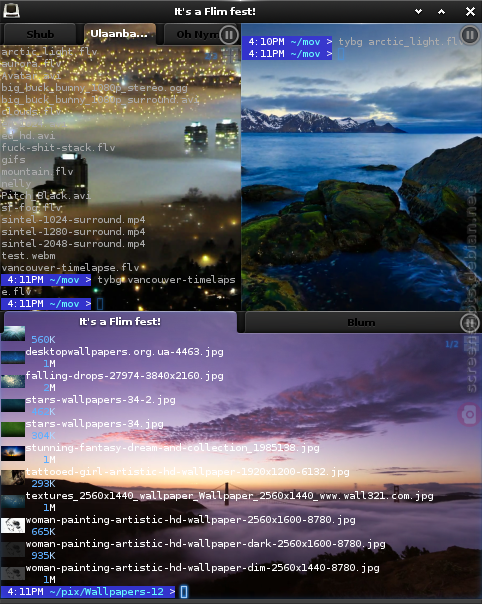Click thumbnail of tattooed-girl-artistic-hd-wallpaper

pos(13,477)
